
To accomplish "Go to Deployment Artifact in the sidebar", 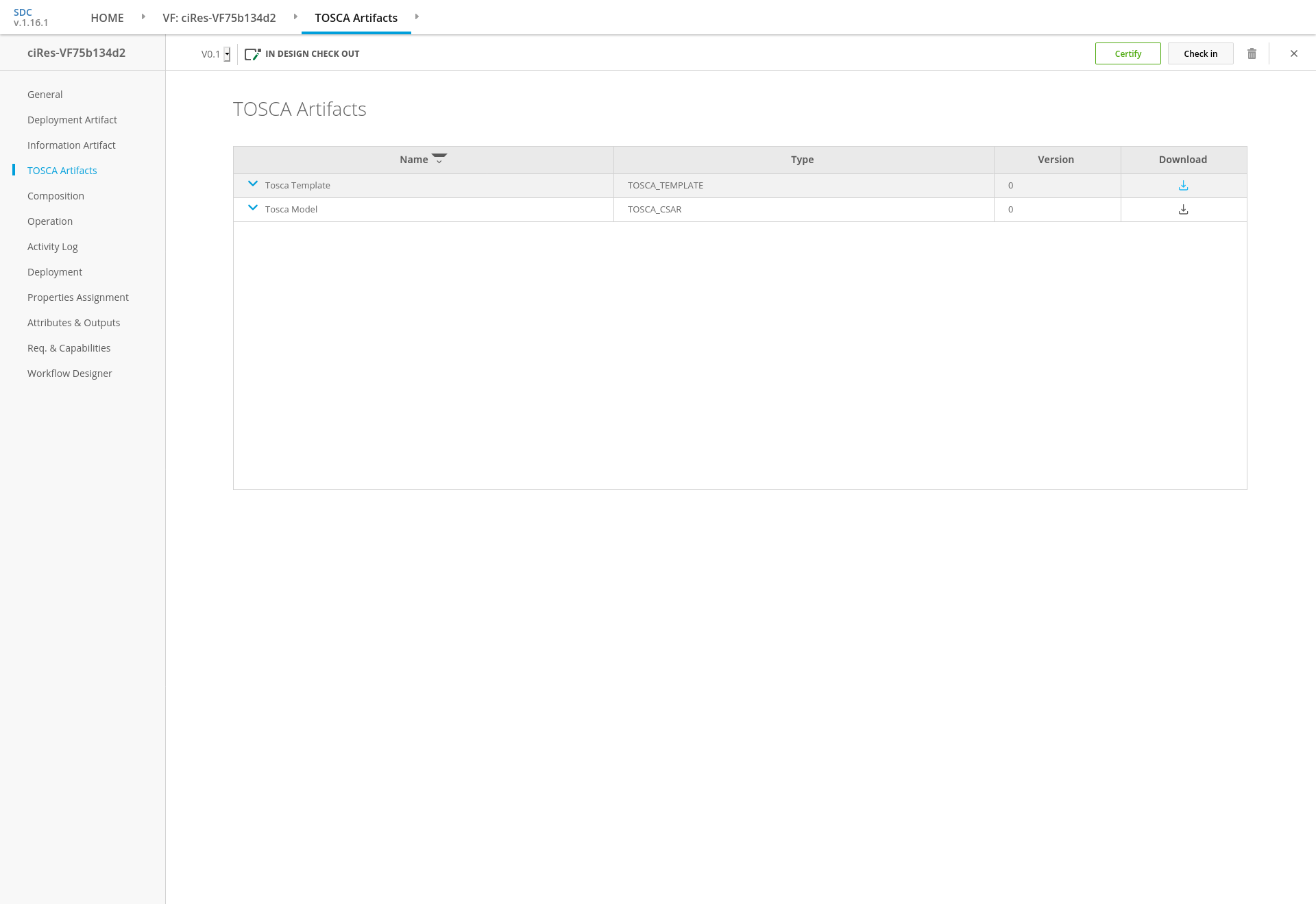I will tap(72, 120).
